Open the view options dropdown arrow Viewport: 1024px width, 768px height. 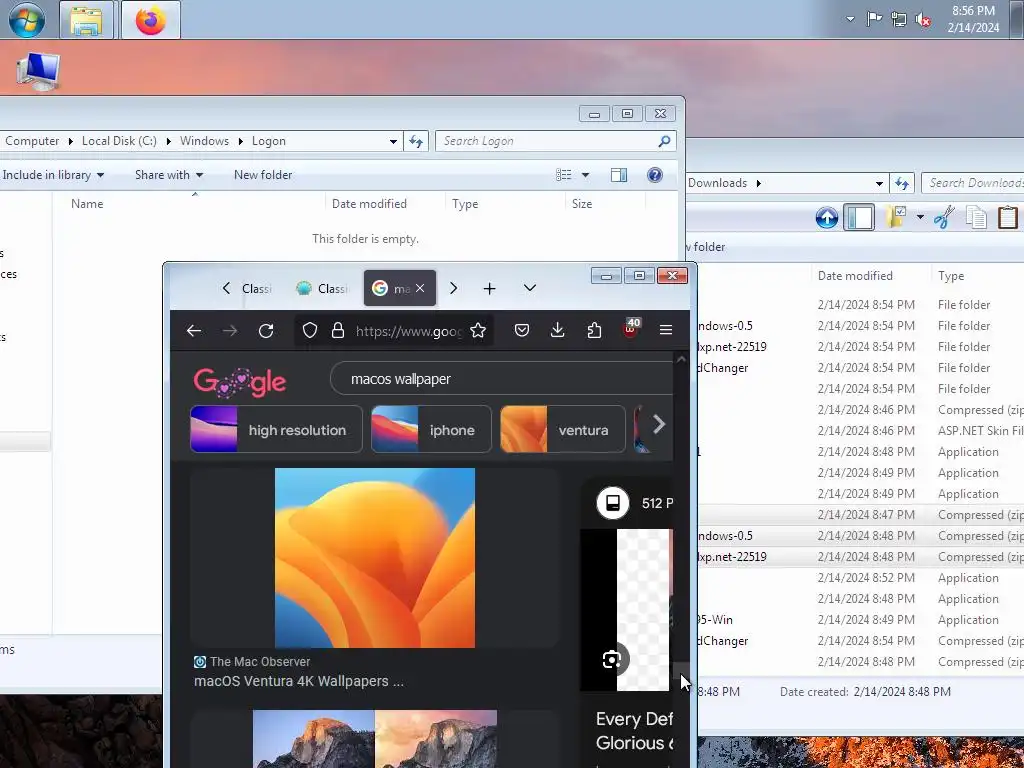tap(585, 175)
